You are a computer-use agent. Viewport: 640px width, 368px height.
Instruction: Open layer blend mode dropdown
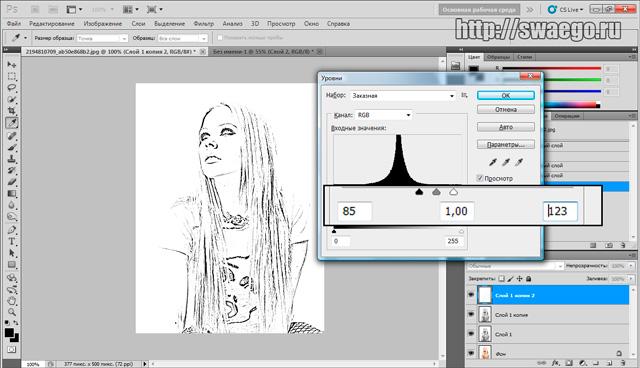(x=515, y=266)
